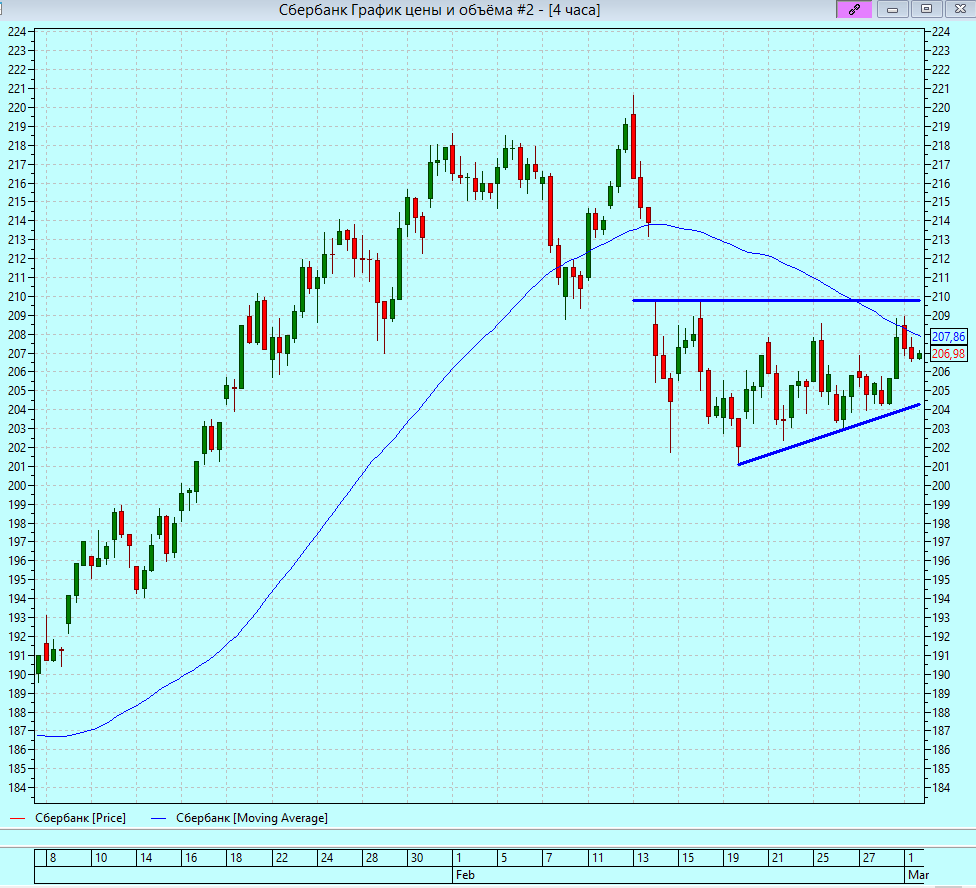Click the '30' date label on time axis

click(417, 858)
